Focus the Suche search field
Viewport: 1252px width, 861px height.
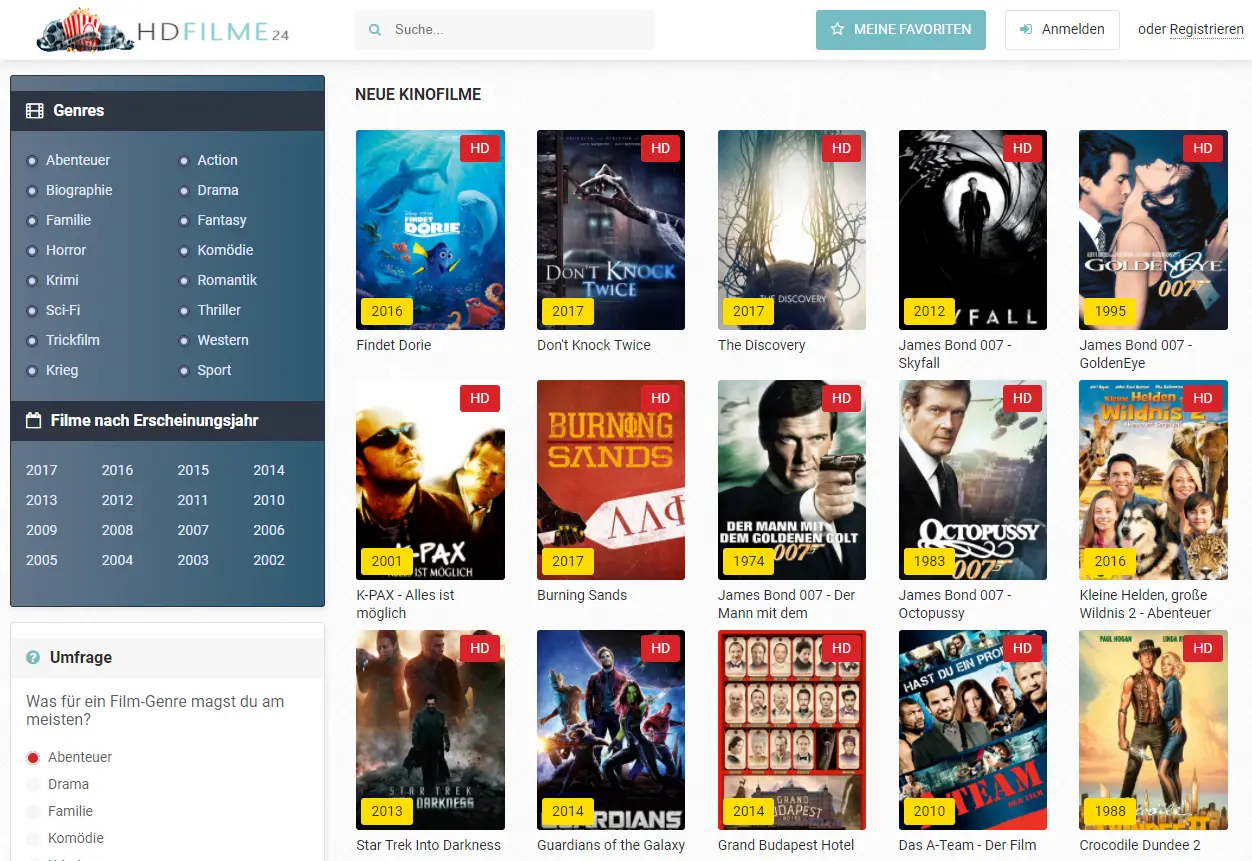tap(505, 30)
